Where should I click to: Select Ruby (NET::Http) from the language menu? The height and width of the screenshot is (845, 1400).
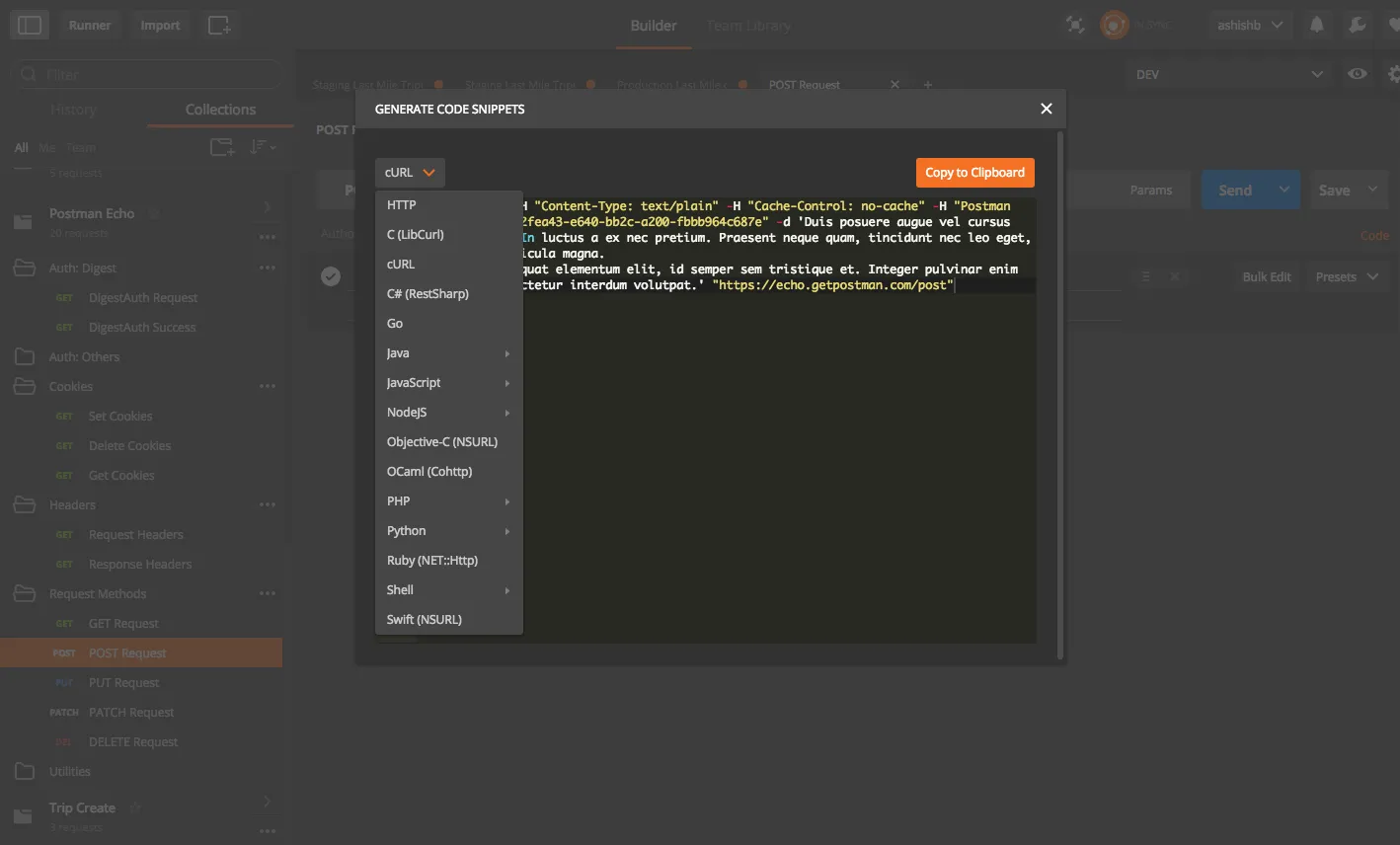449,561
